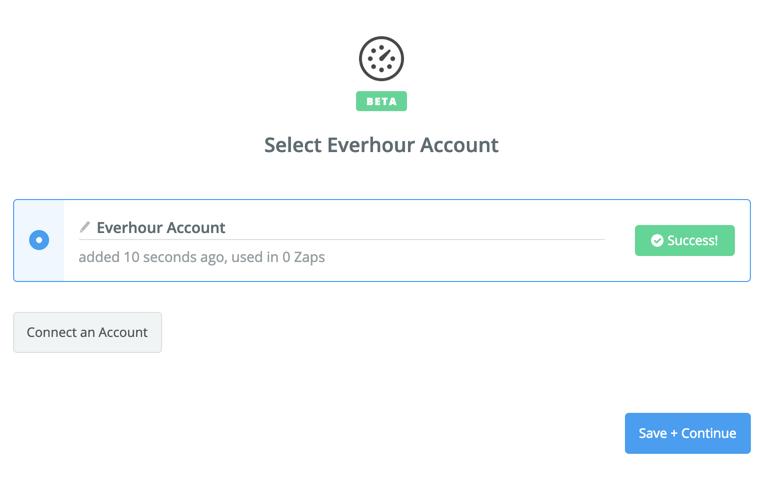Click the "Select Everhour Account" heading
Screen dimensions: 767x490
click(x=381, y=145)
